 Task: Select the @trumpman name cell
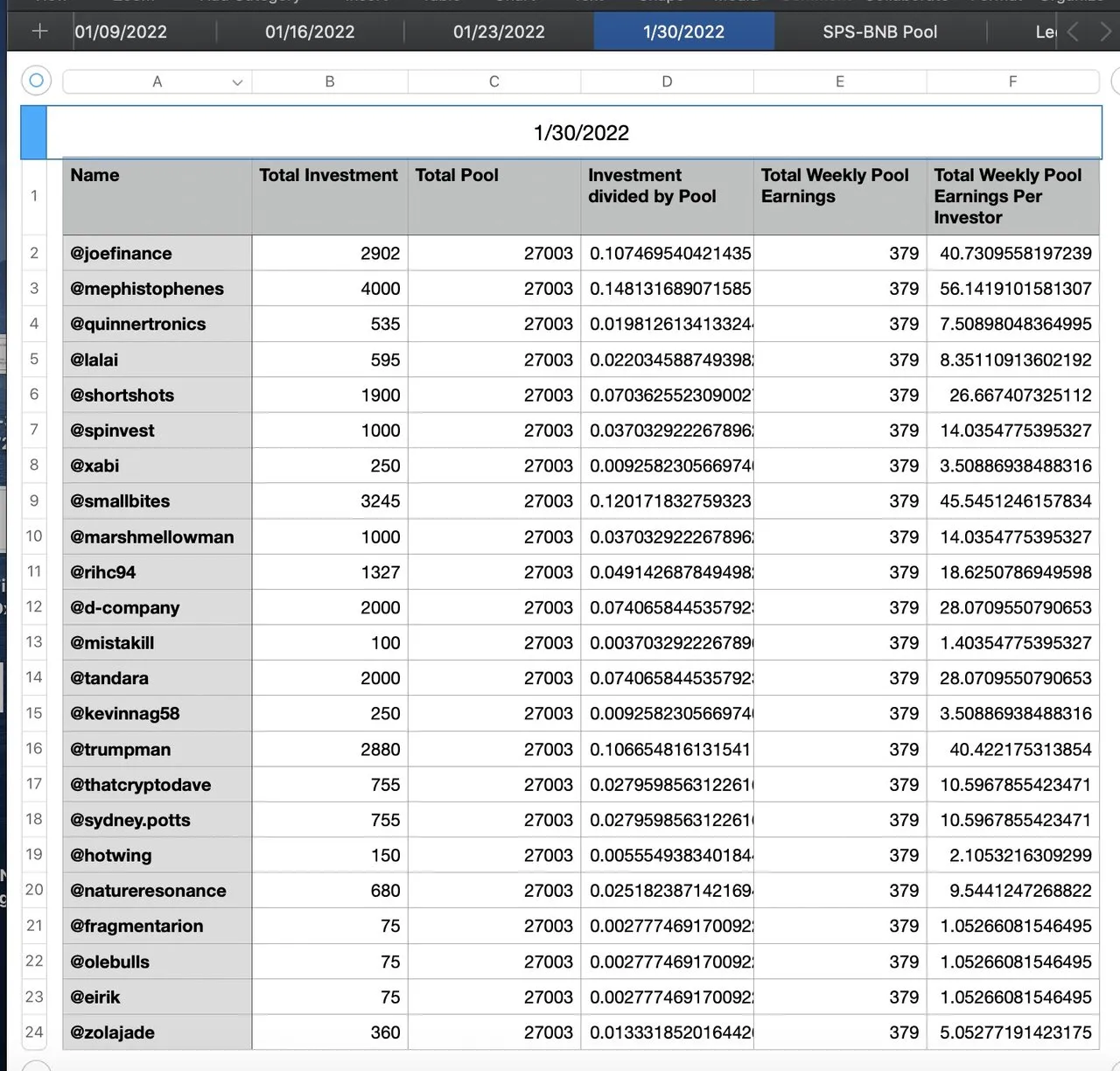click(157, 749)
